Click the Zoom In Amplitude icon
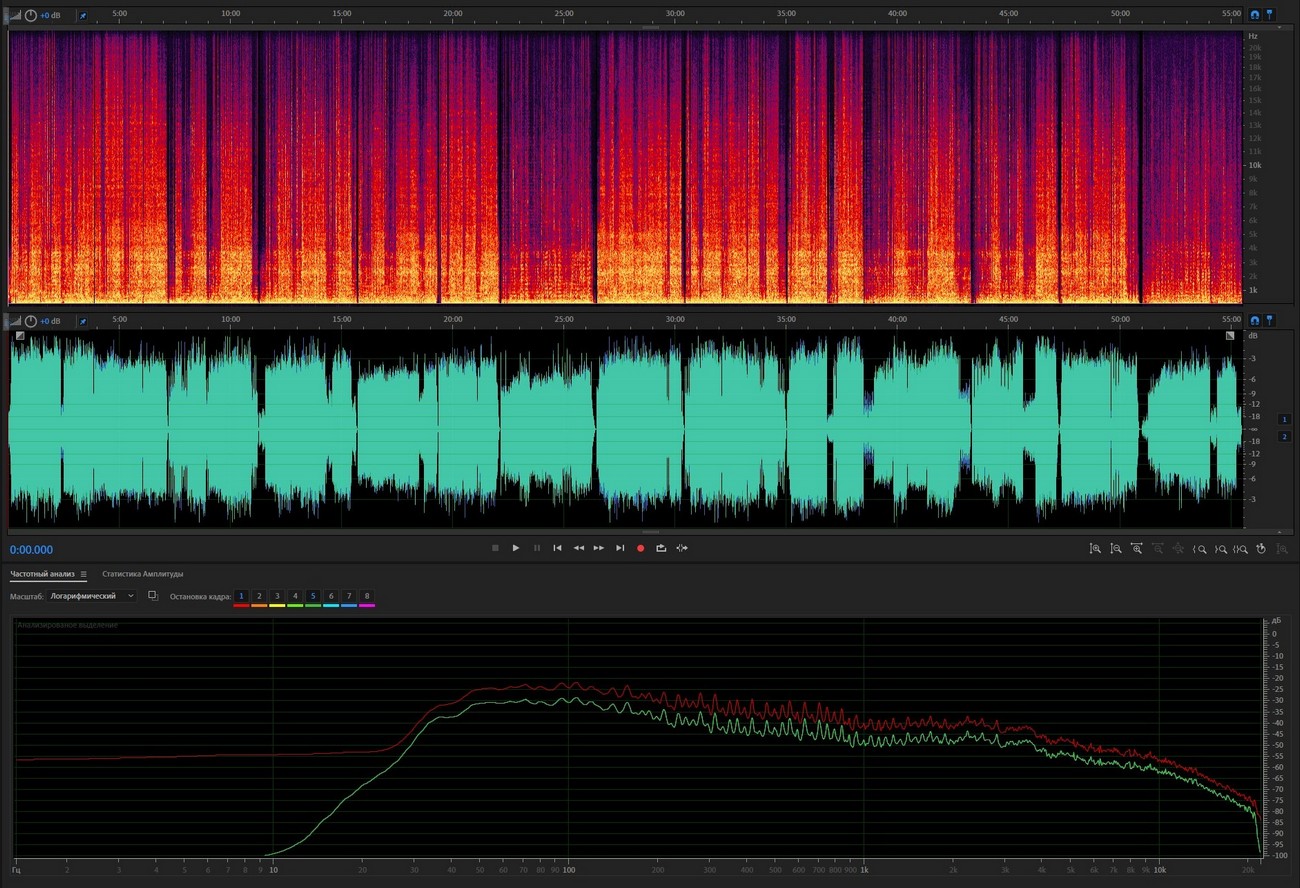 click(x=1095, y=548)
